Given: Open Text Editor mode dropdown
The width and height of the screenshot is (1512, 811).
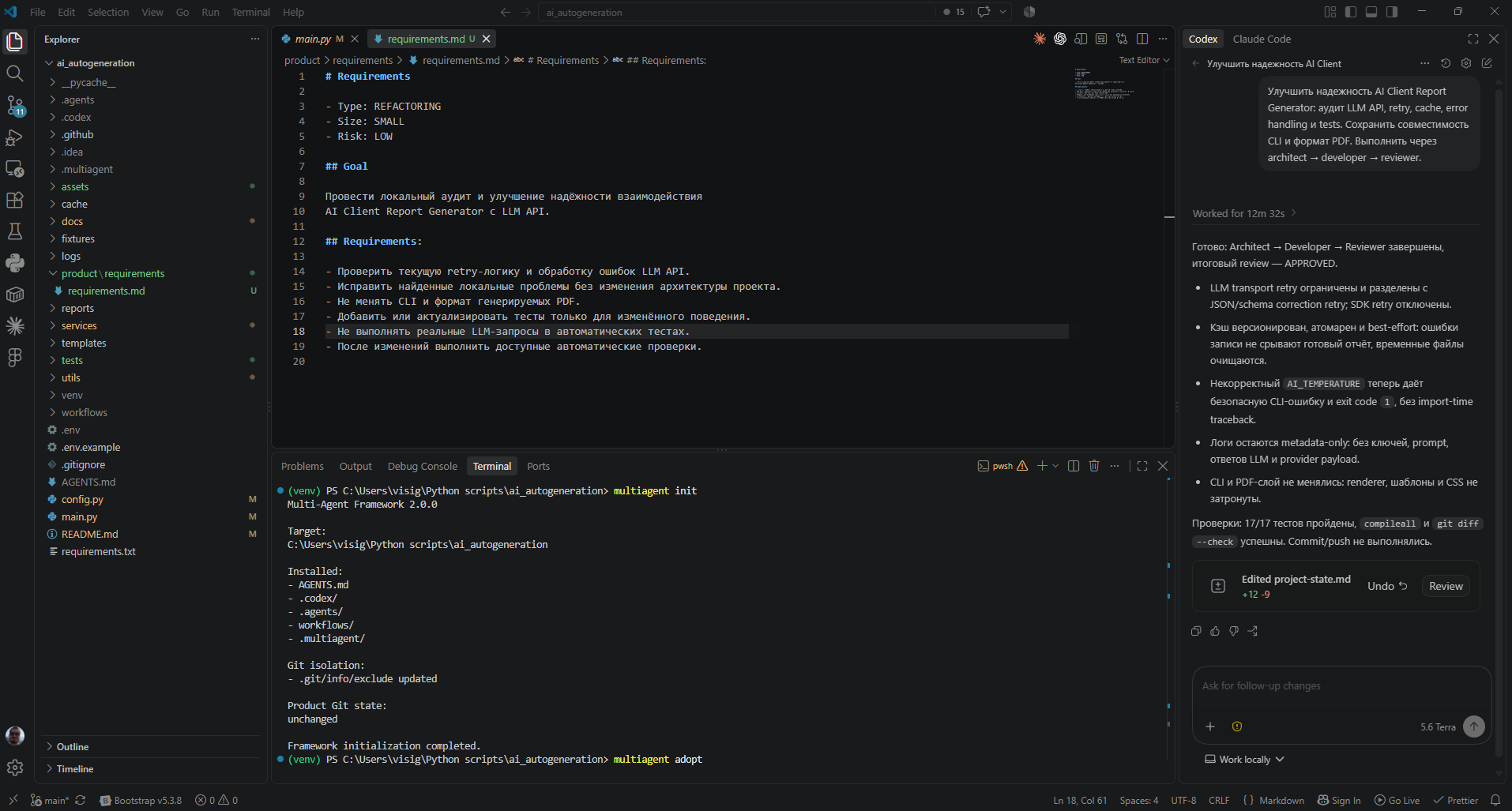Looking at the screenshot, I should click(x=1144, y=60).
